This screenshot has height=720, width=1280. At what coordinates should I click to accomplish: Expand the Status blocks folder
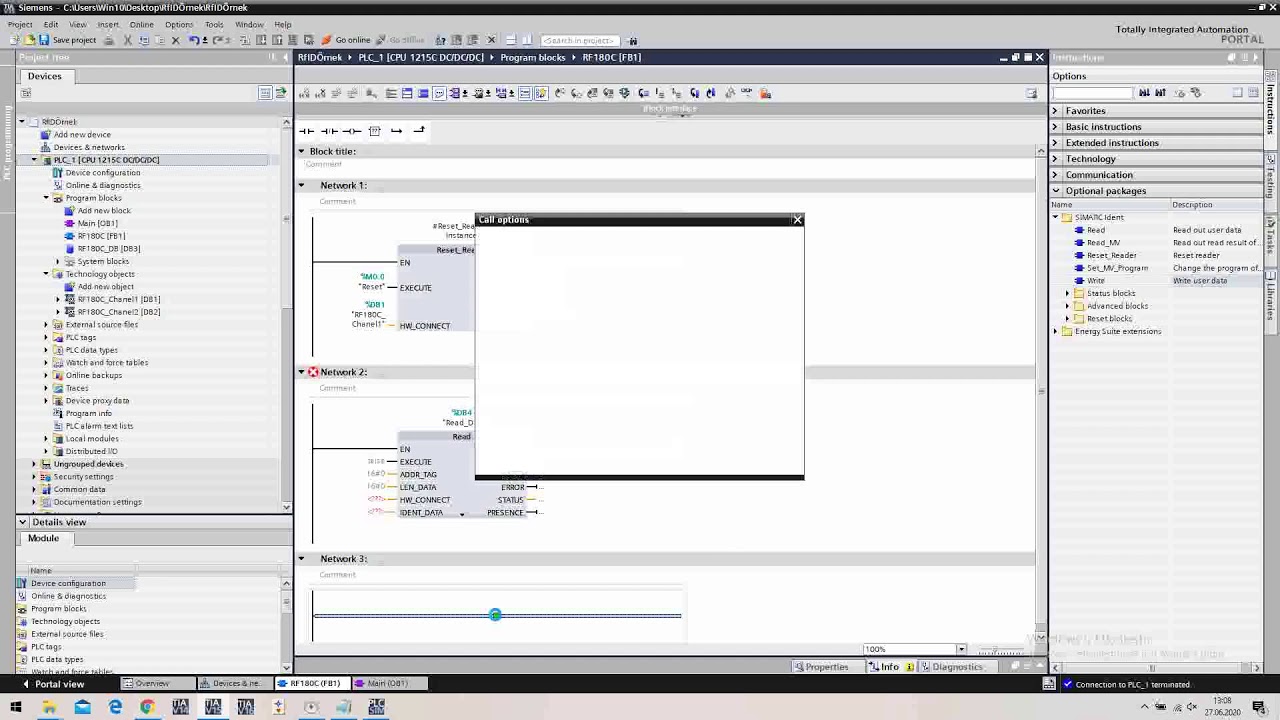(x=1067, y=293)
